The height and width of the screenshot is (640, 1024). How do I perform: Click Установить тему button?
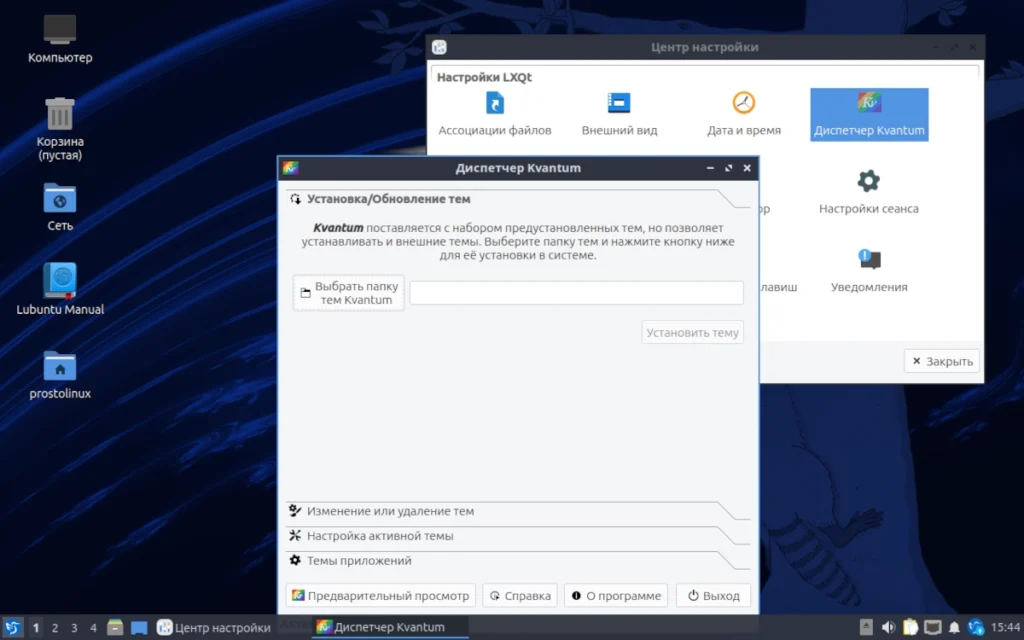pyautogui.click(x=692, y=332)
